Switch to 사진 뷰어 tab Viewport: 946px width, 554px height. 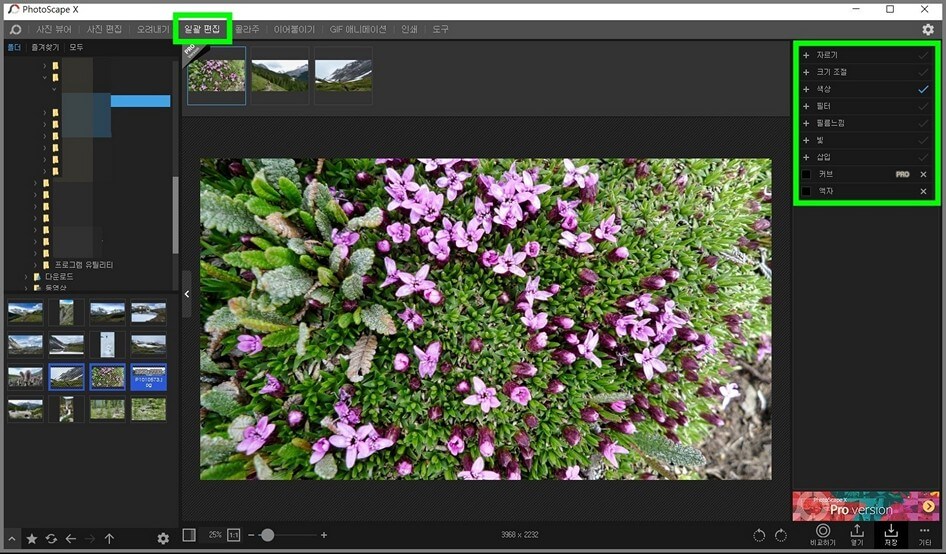click(x=54, y=30)
